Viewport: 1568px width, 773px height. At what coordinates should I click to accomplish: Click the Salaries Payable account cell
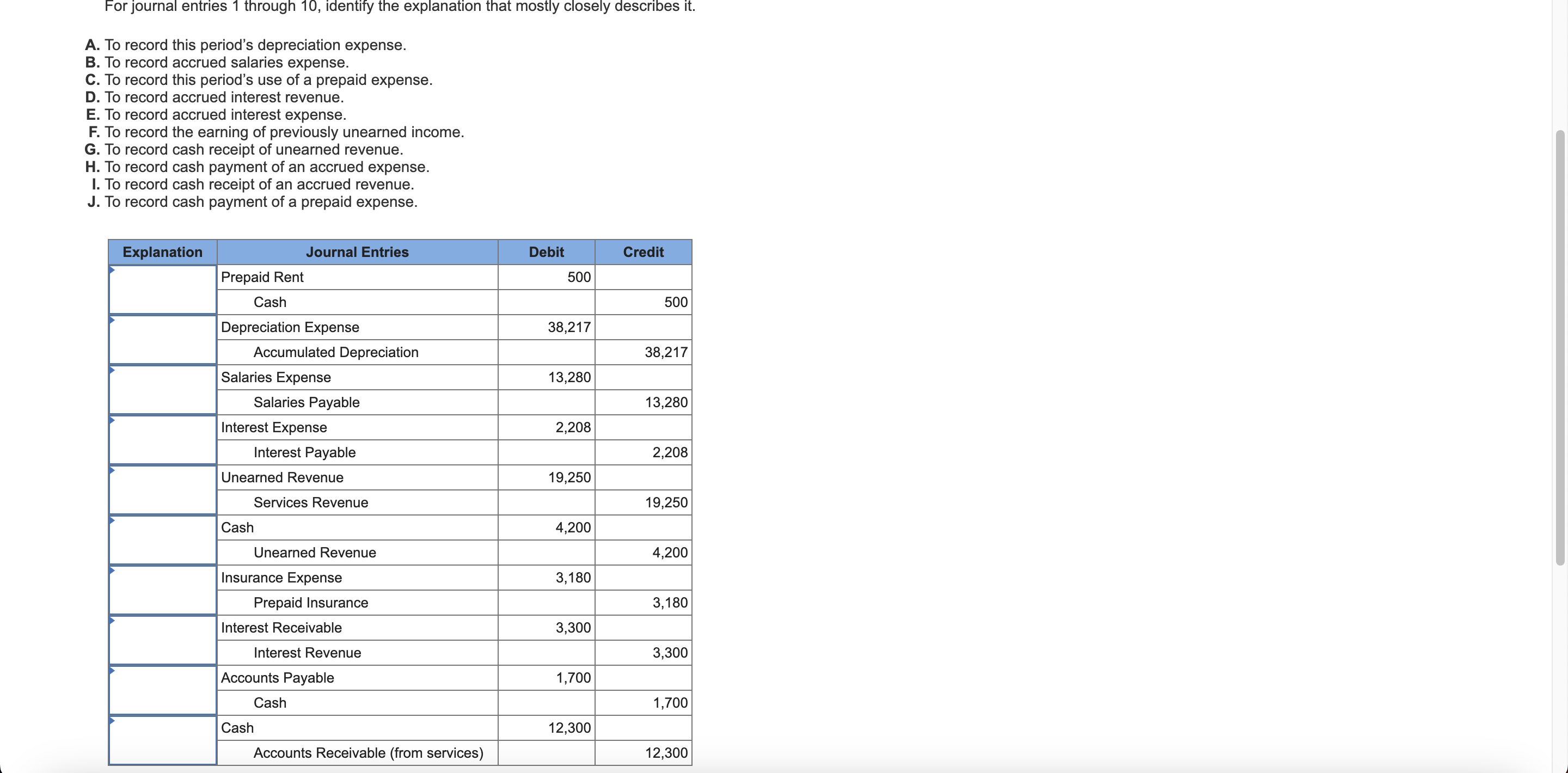point(307,402)
